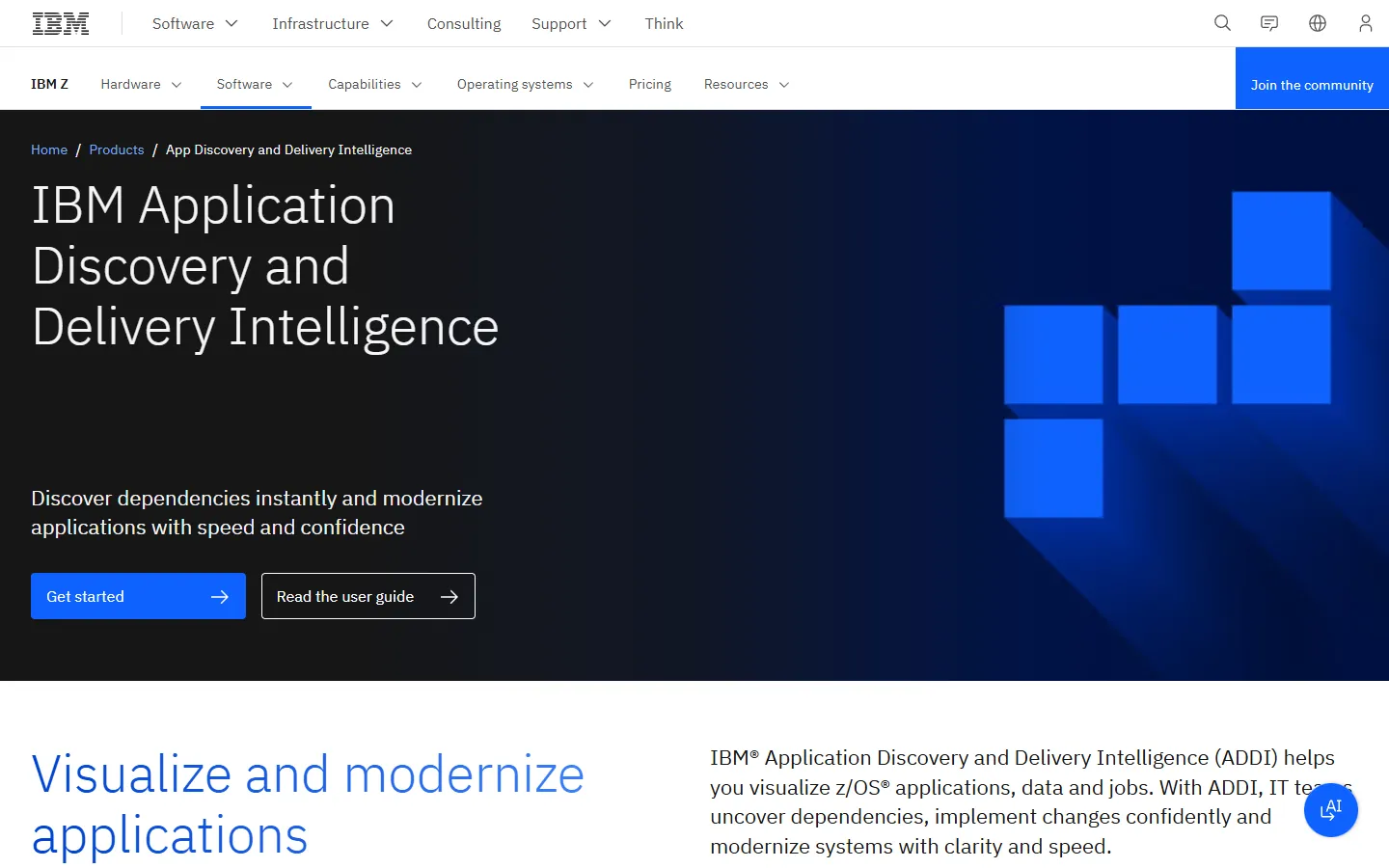Click the Discover dependencies instantly tagline
1389x868 pixels.
coord(257,513)
